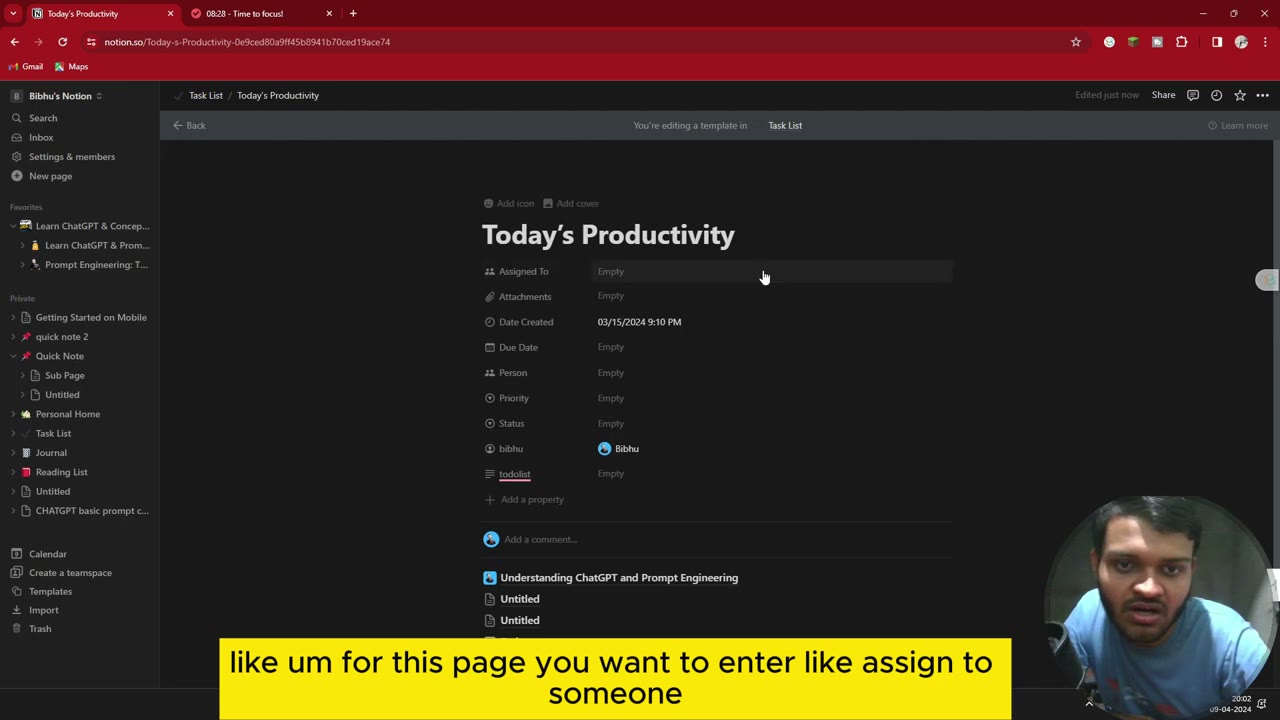The width and height of the screenshot is (1280, 720).
Task: Open the browser Extensions puzzle icon
Action: (1182, 42)
